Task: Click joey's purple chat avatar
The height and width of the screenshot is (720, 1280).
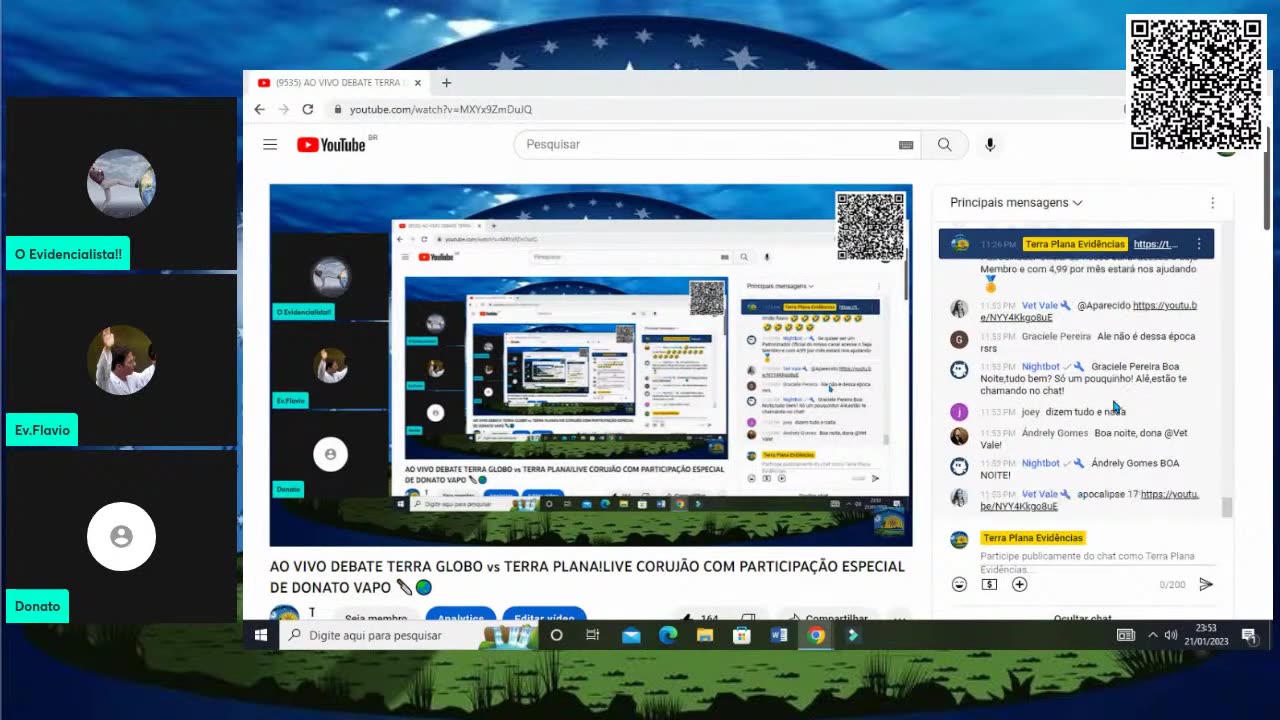Action: (959, 412)
